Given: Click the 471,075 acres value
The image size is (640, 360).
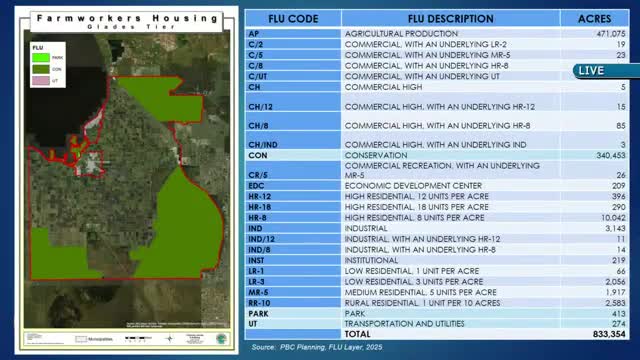Looking at the screenshot, I should click(x=611, y=33).
